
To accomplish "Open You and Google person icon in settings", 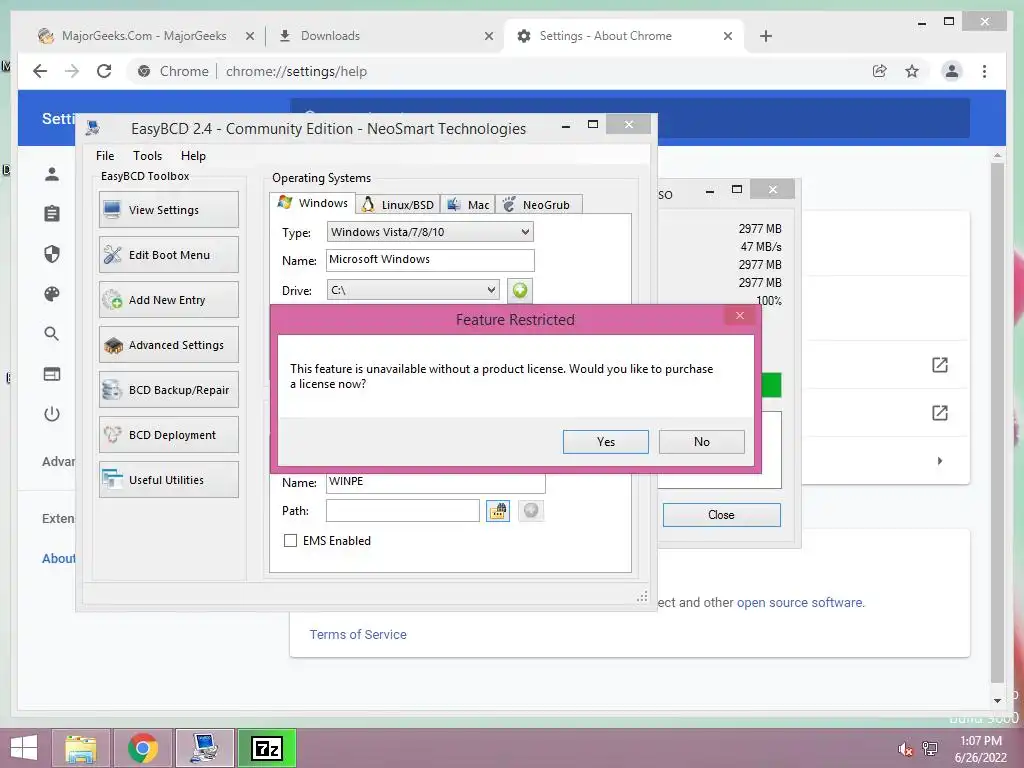I will (x=52, y=174).
